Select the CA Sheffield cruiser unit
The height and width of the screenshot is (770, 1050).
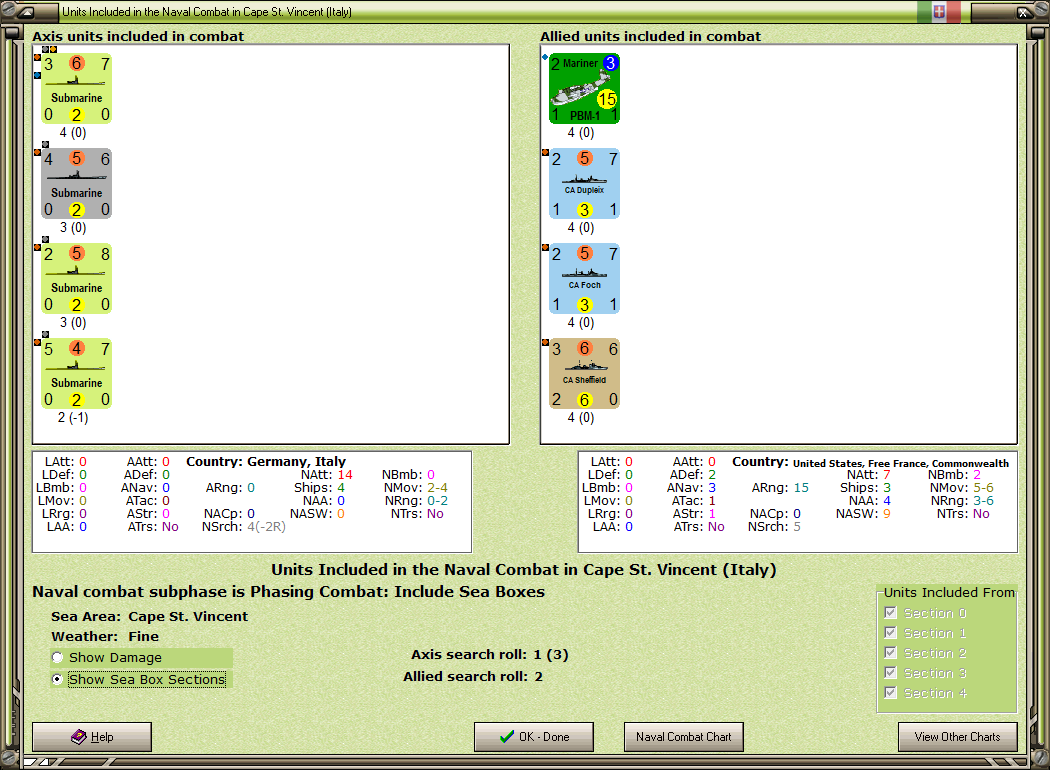click(x=585, y=374)
